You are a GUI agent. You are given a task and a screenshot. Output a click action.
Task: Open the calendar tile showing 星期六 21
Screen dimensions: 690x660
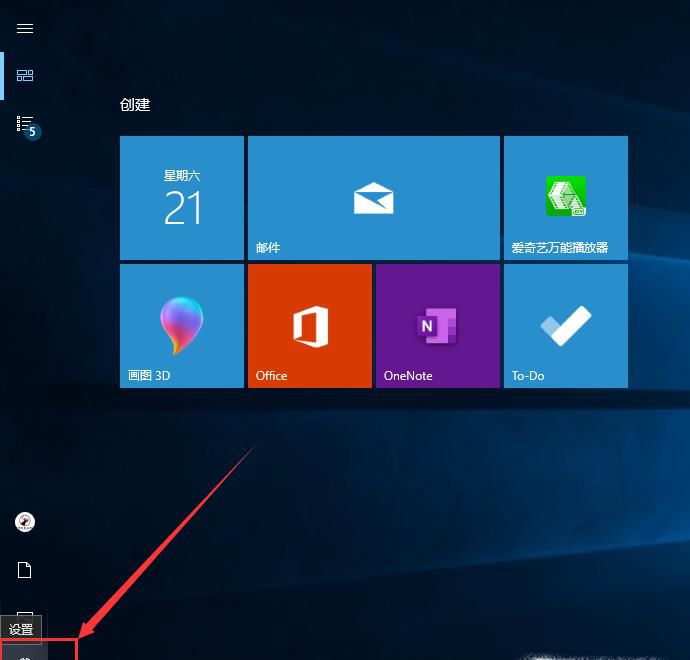pos(182,198)
